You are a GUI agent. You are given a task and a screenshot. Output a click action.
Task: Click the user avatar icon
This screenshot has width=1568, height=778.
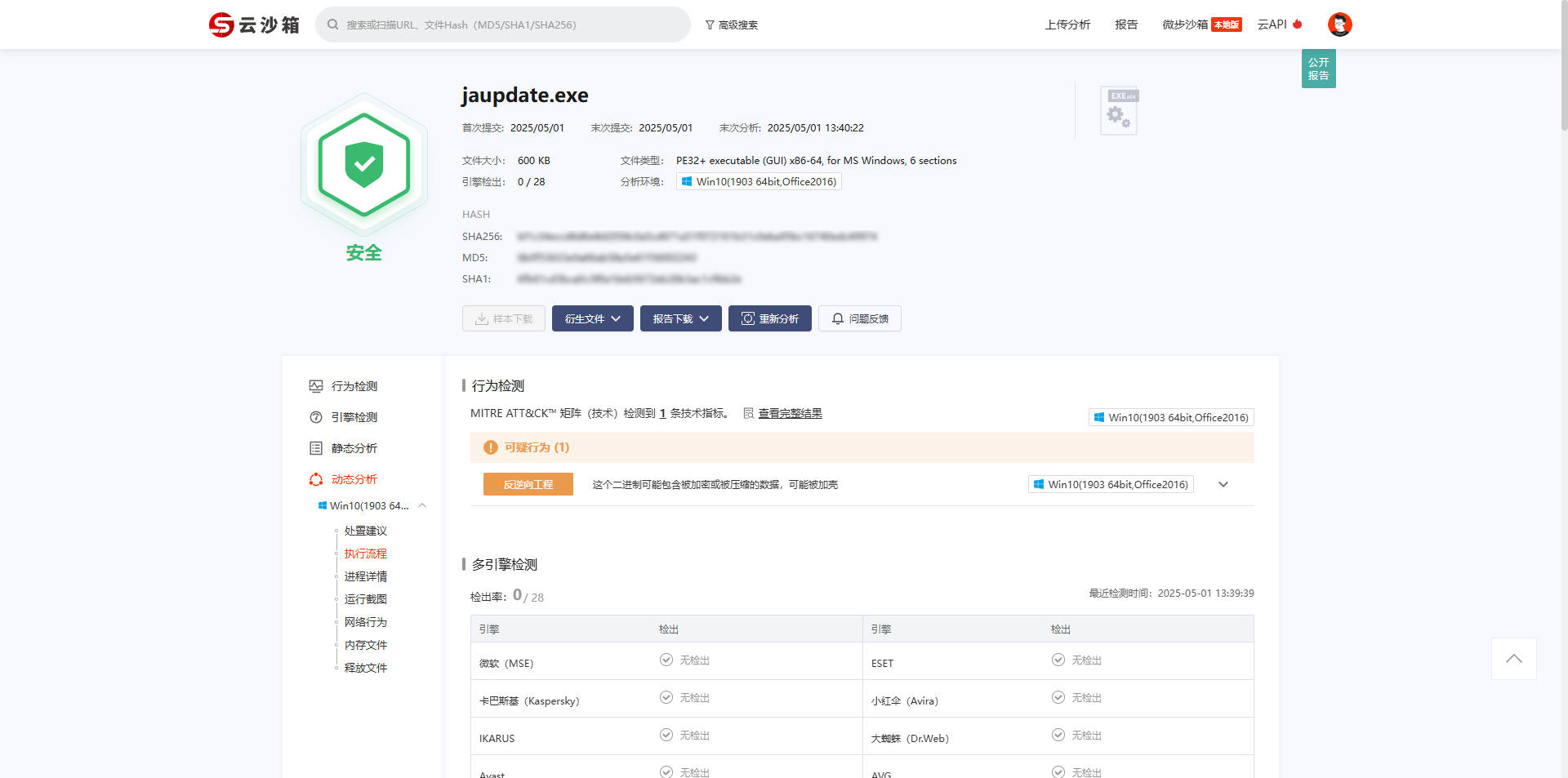pos(1339,24)
